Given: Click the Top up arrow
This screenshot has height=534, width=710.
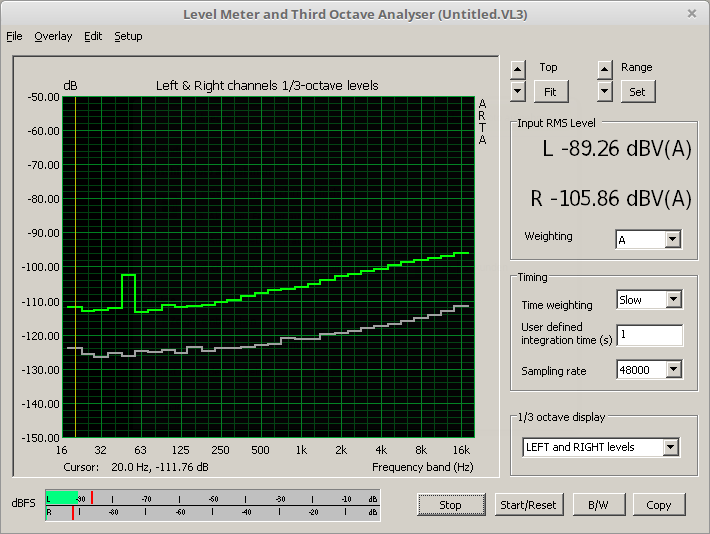Looking at the screenshot, I should pyautogui.click(x=517, y=69).
